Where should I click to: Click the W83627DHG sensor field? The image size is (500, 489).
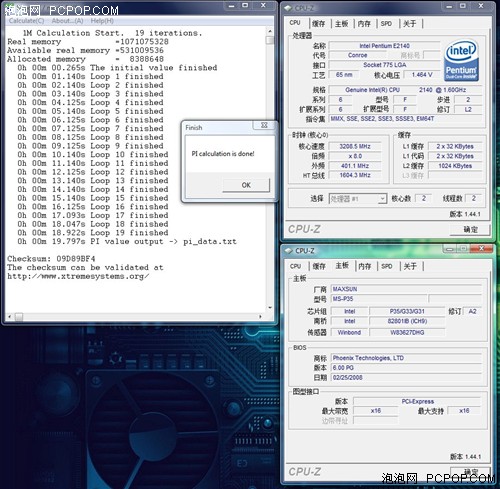[x=407, y=332]
